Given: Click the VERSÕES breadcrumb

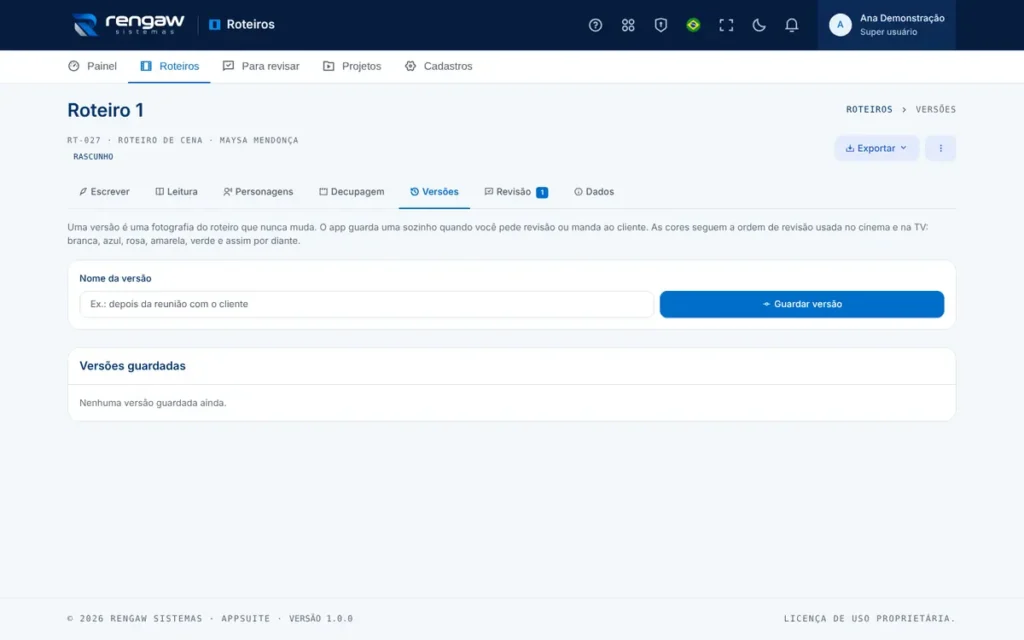Looking at the screenshot, I should click(x=935, y=110).
